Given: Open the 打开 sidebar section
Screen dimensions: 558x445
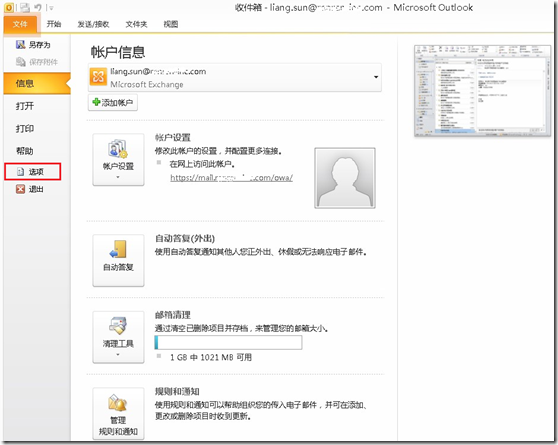Looking at the screenshot, I should pyautogui.click(x=25, y=106).
